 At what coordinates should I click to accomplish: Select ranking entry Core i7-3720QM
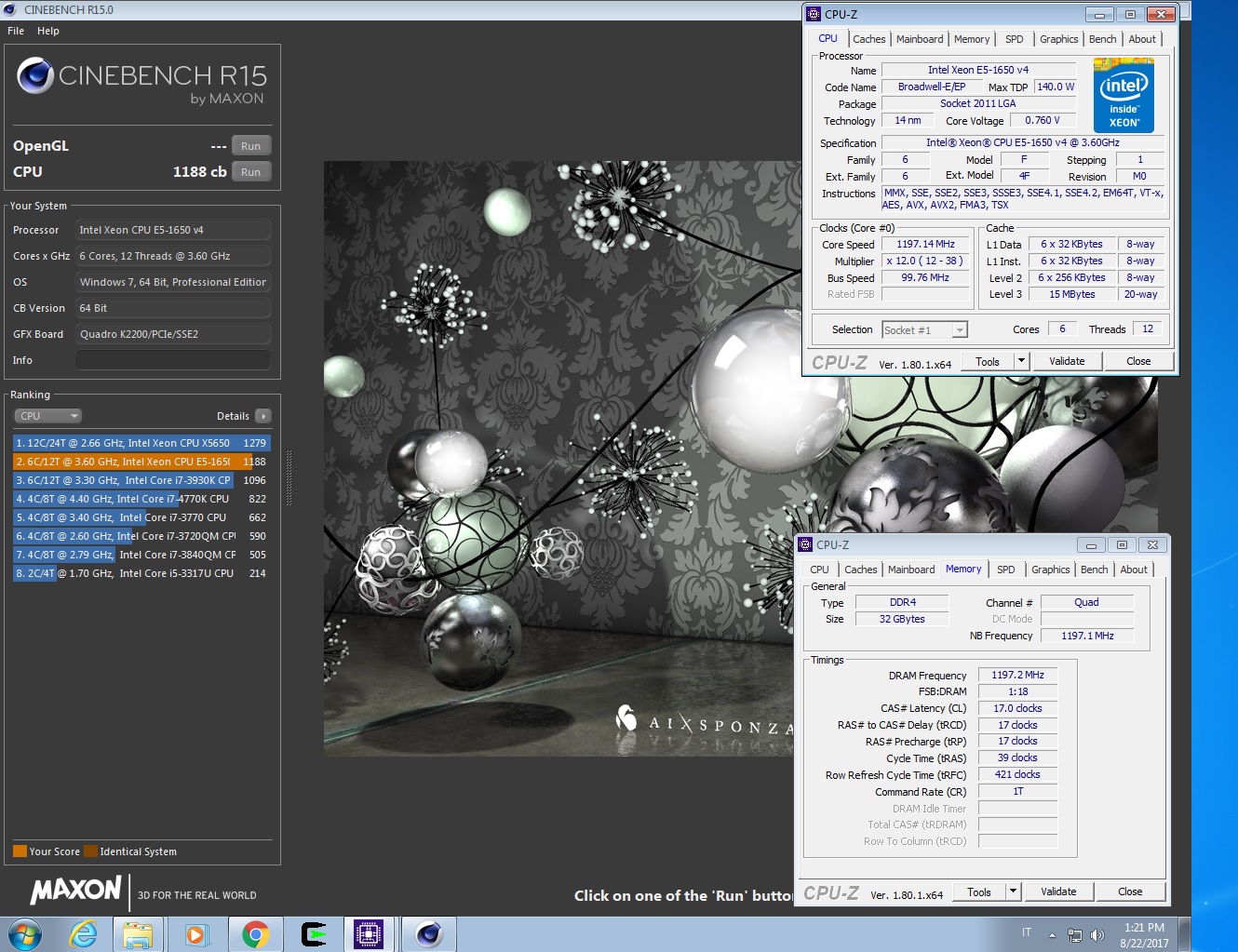[x=141, y=536]
